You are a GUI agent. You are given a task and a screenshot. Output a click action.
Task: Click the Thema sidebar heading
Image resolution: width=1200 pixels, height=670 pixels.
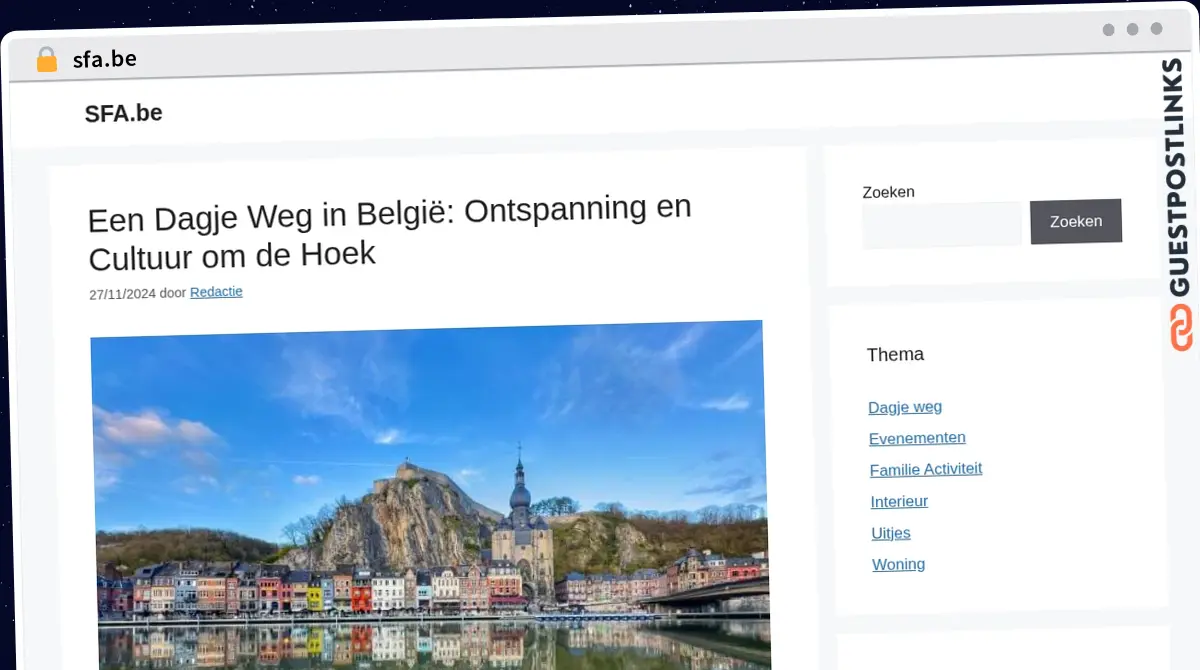coord(895,354)
